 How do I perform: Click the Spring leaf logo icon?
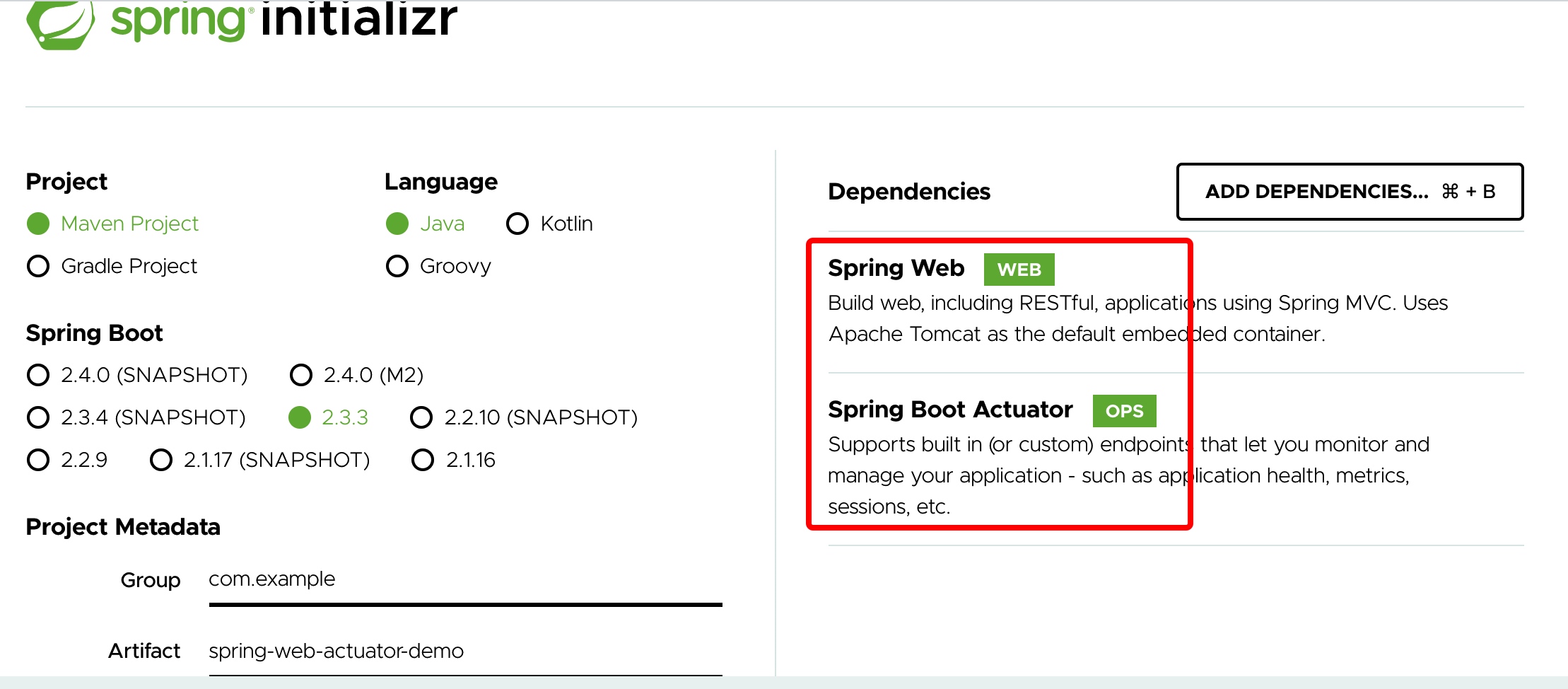pyautogui.click(x=60, y=24)
